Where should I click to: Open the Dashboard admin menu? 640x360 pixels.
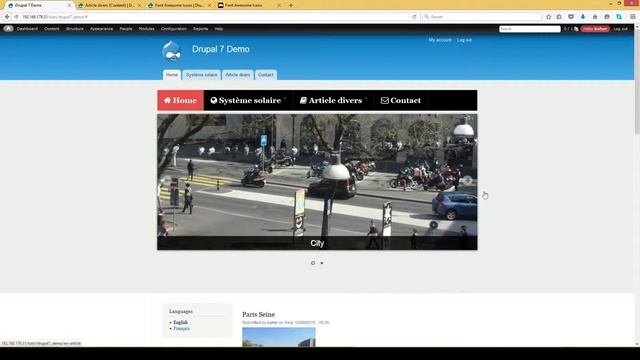tap(27, 29)
